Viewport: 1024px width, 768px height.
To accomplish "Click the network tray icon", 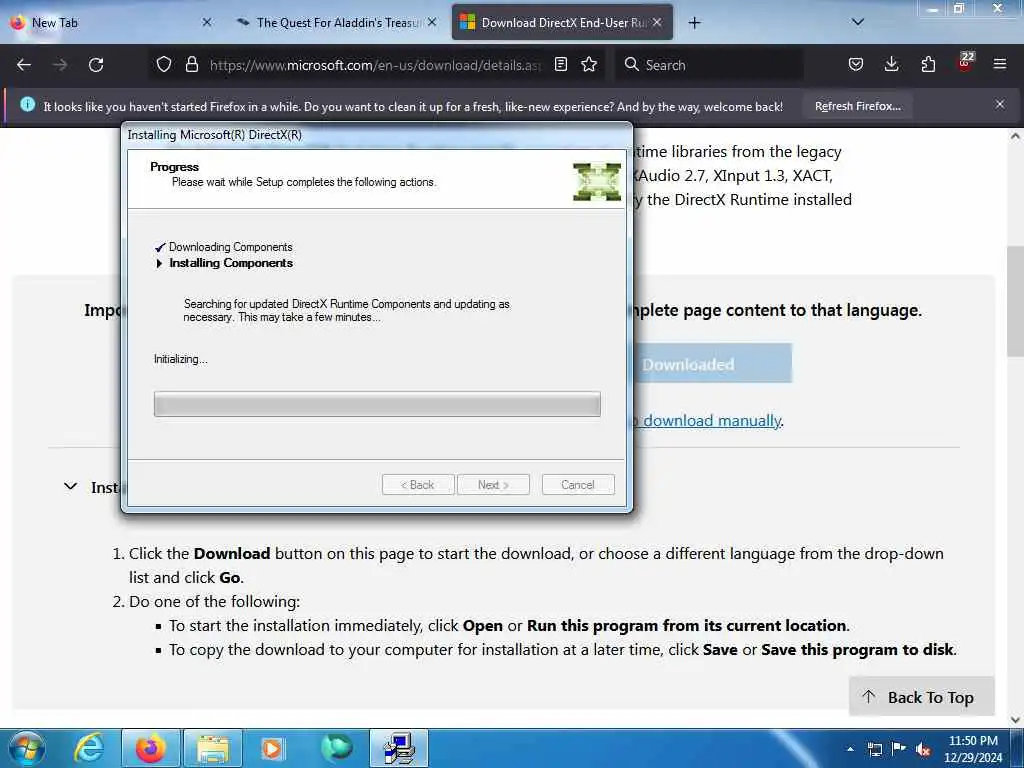I will coord(874,749).
